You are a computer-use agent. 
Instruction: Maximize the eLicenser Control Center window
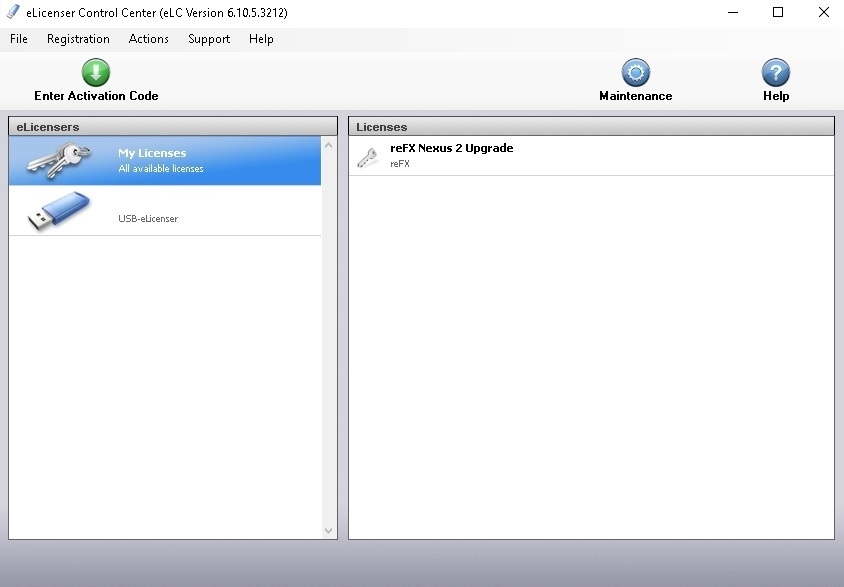coord(778,12)
